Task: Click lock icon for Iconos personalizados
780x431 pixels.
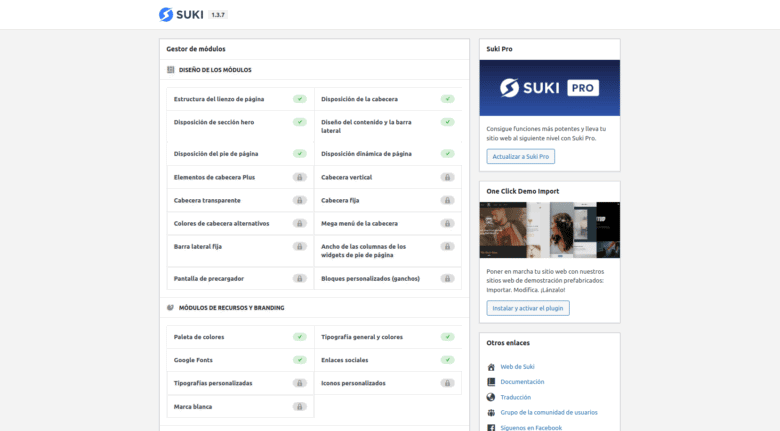Action: [x=447, y=383]
